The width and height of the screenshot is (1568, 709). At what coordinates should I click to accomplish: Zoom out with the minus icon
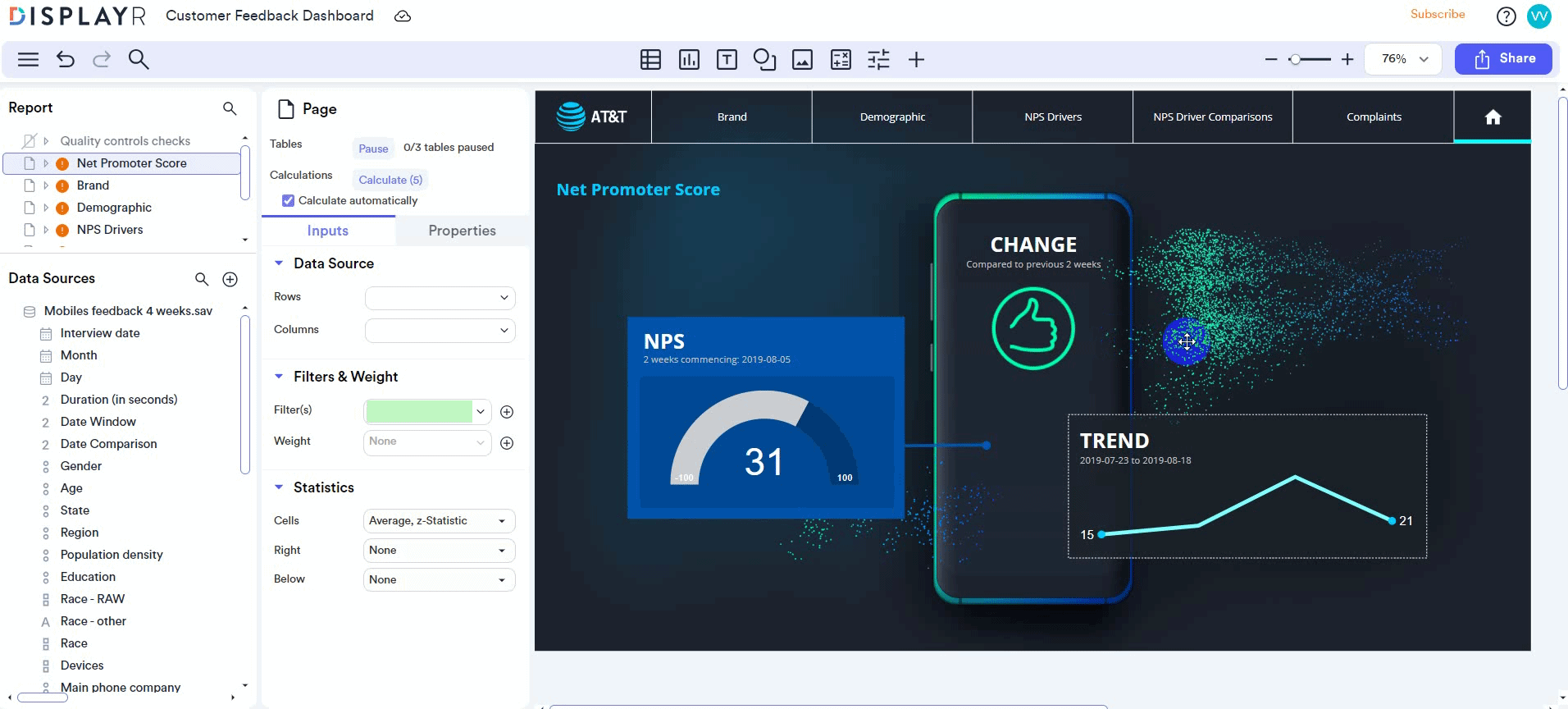click(x=1271, y=59)
